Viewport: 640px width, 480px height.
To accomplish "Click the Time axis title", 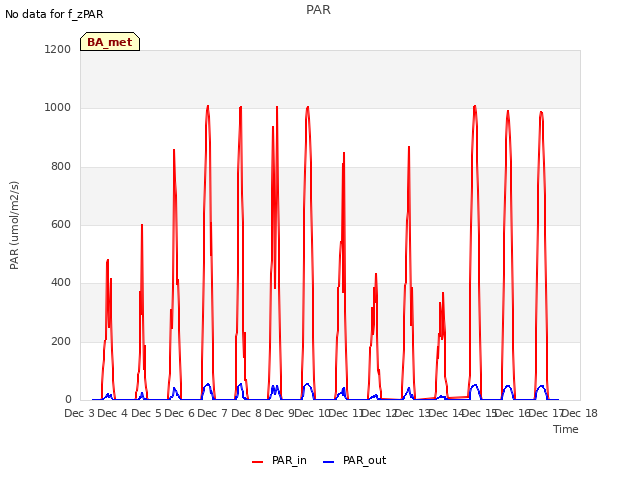I will (x=566, y=429).
